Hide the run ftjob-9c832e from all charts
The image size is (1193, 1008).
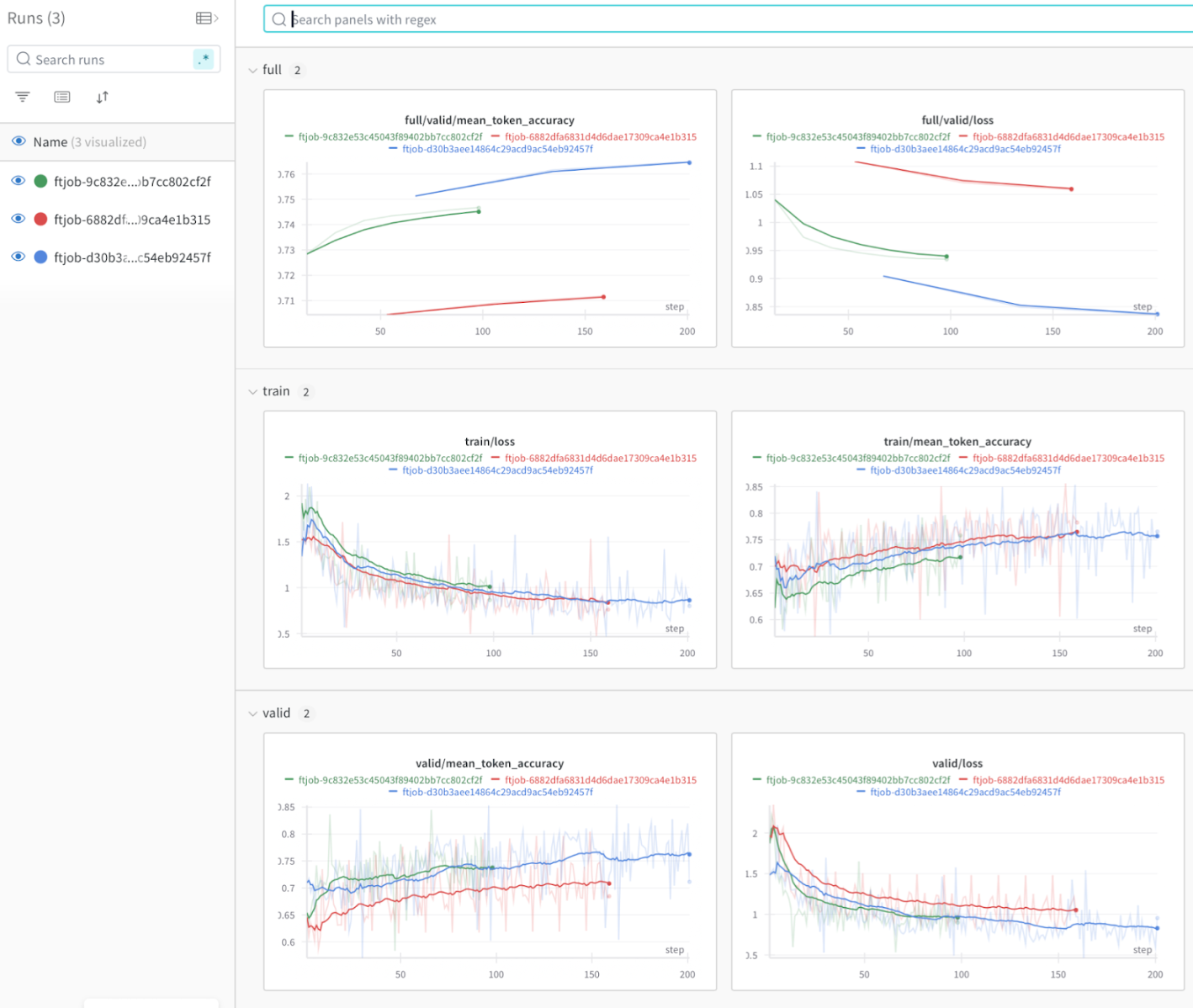18,181
